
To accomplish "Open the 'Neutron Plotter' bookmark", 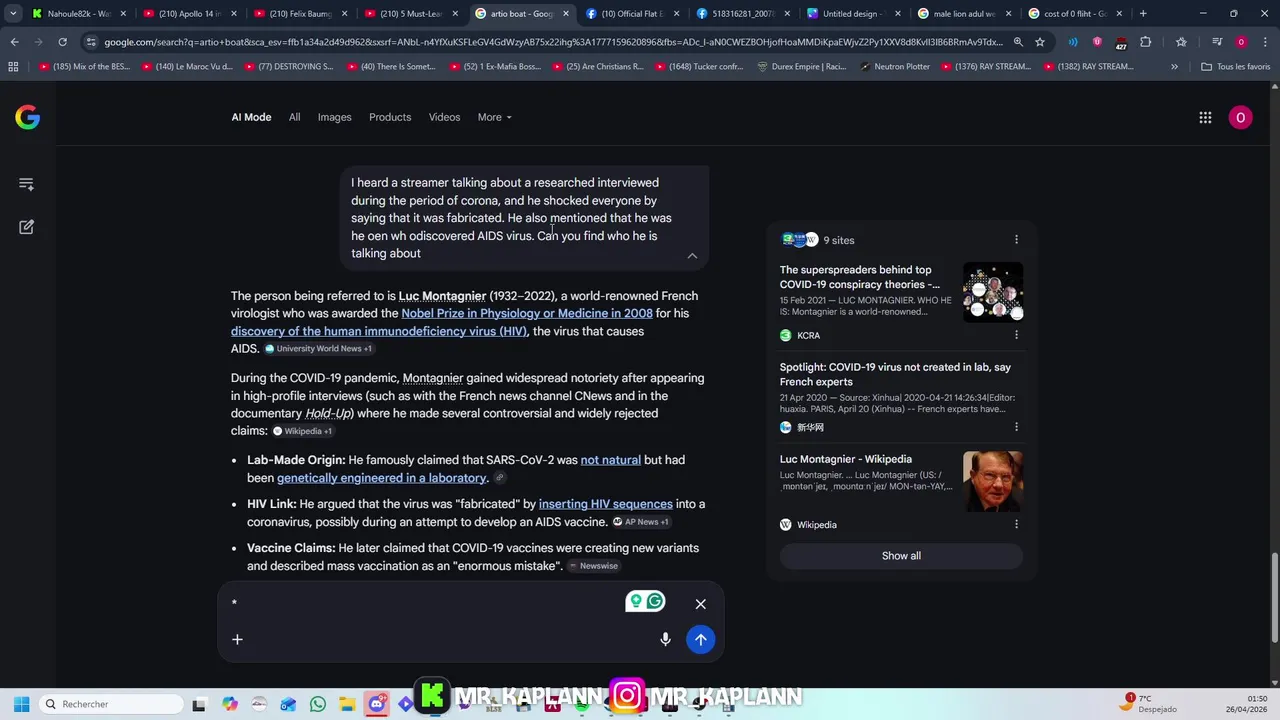I will tap(894, 66).
